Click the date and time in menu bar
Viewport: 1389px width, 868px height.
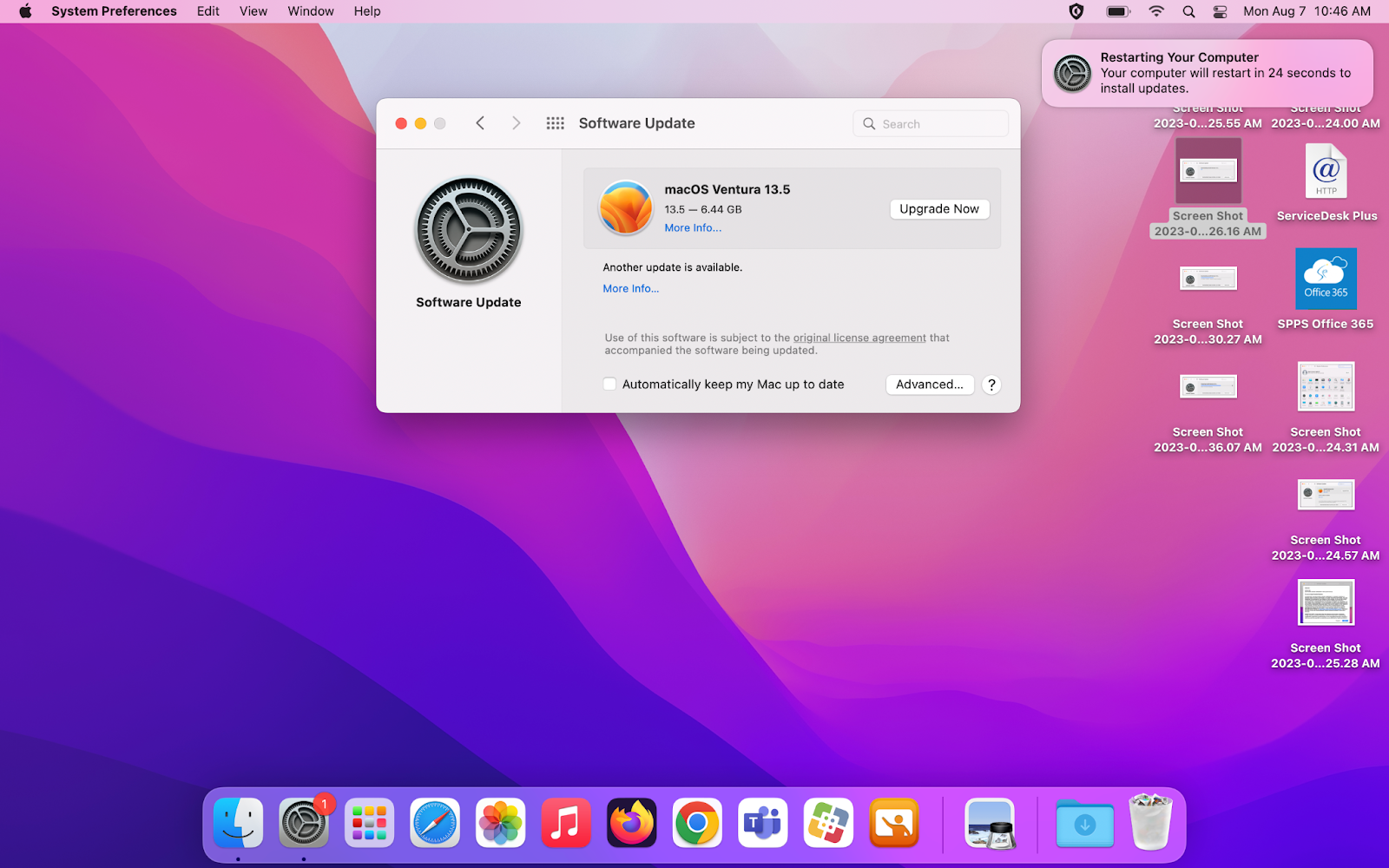[1307, 11]
